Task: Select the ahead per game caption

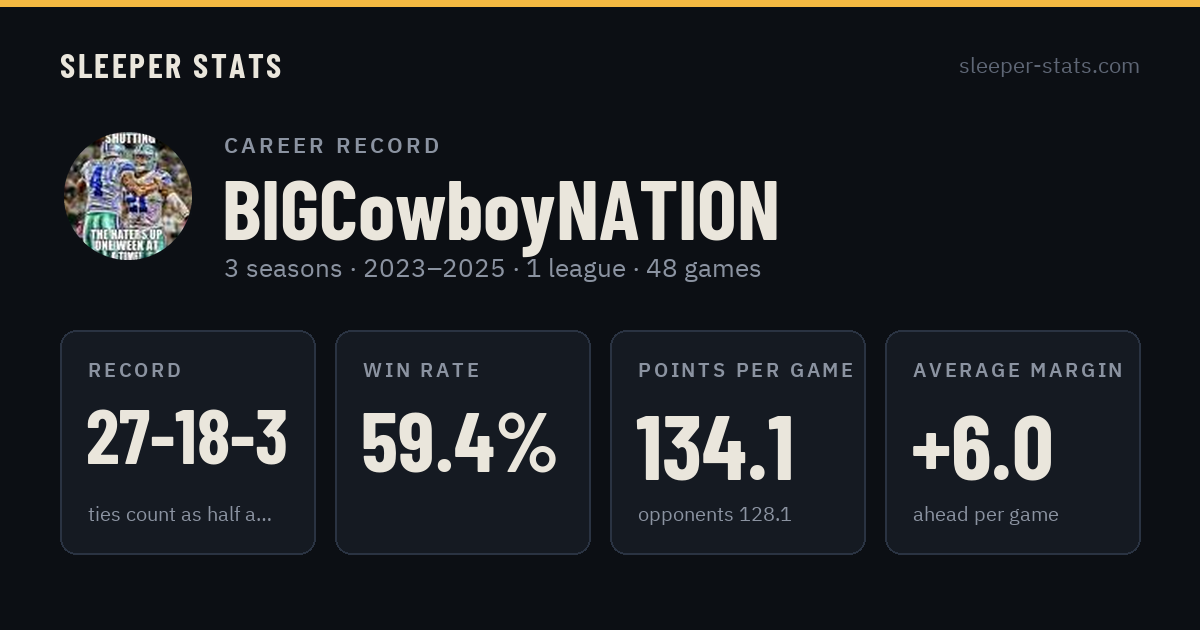Action: (986, 515)
